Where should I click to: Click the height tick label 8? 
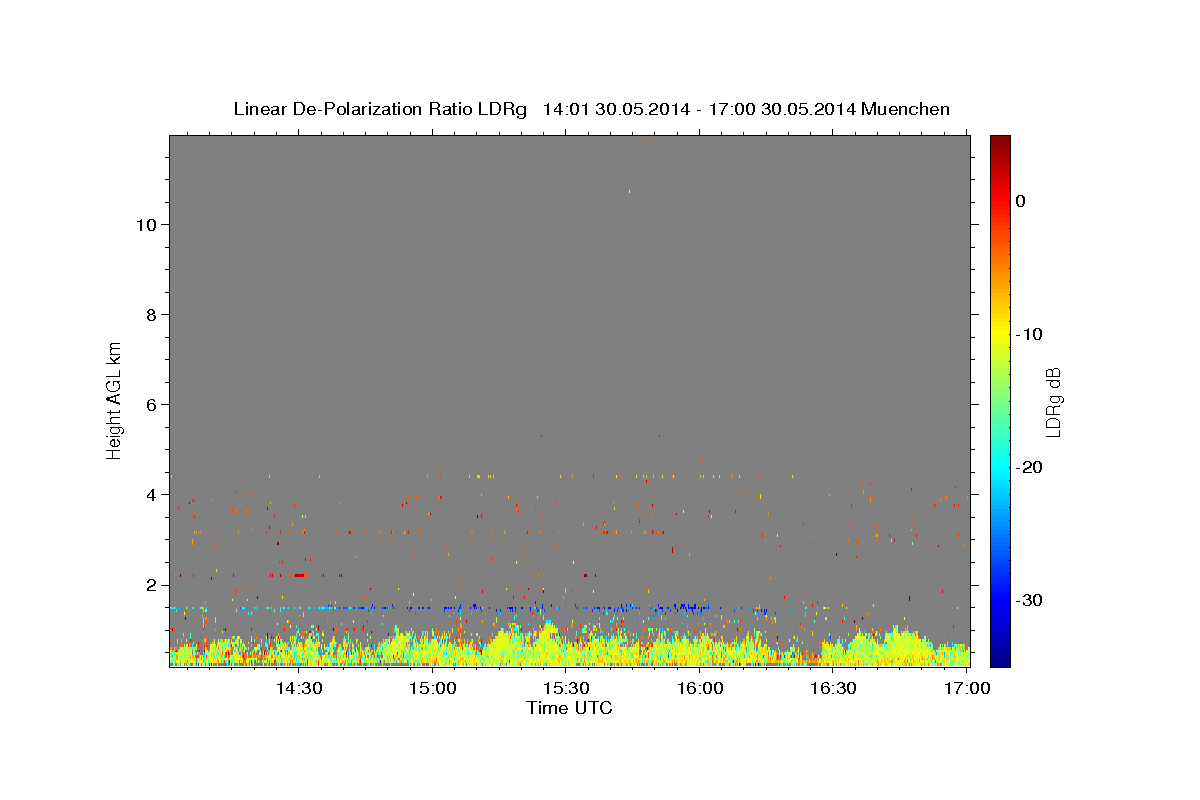pos(151,315)
